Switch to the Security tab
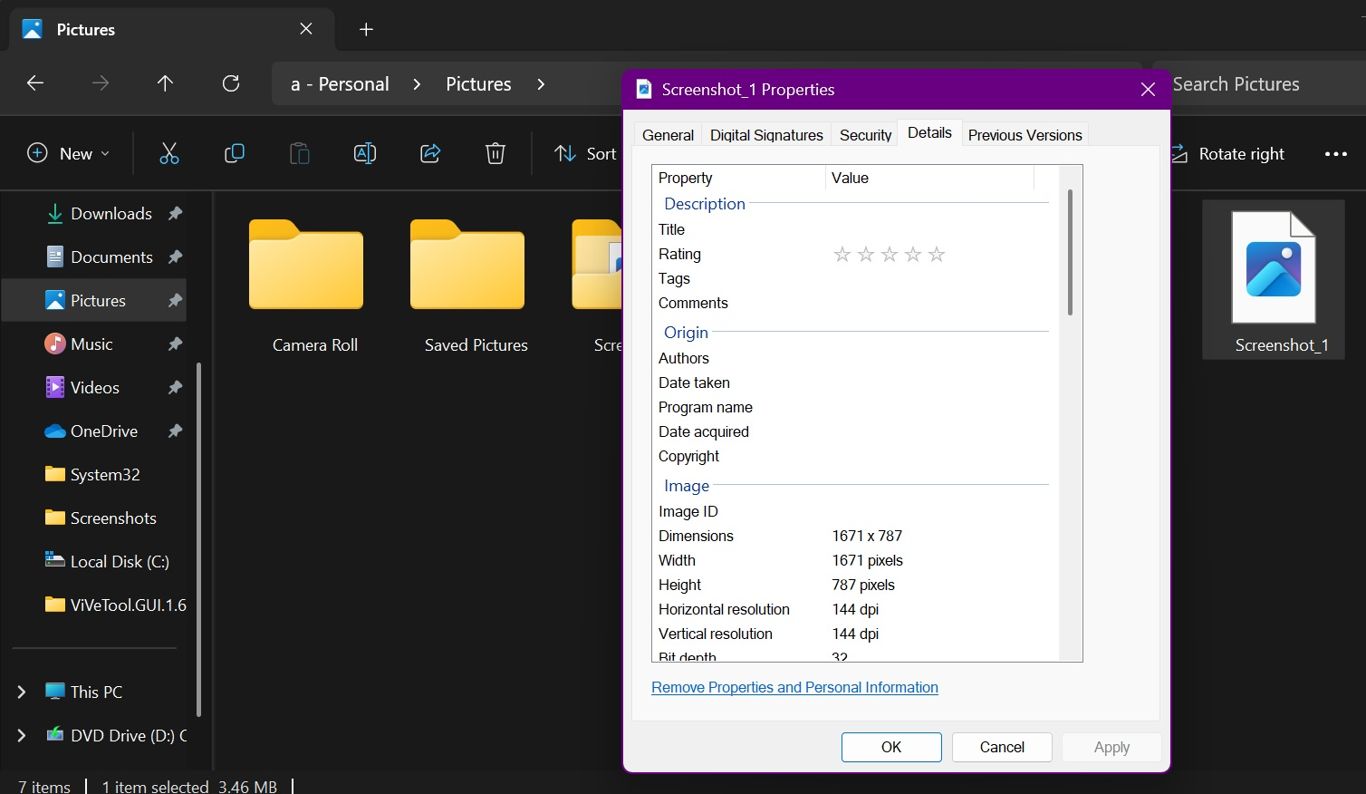 point(864,134)
